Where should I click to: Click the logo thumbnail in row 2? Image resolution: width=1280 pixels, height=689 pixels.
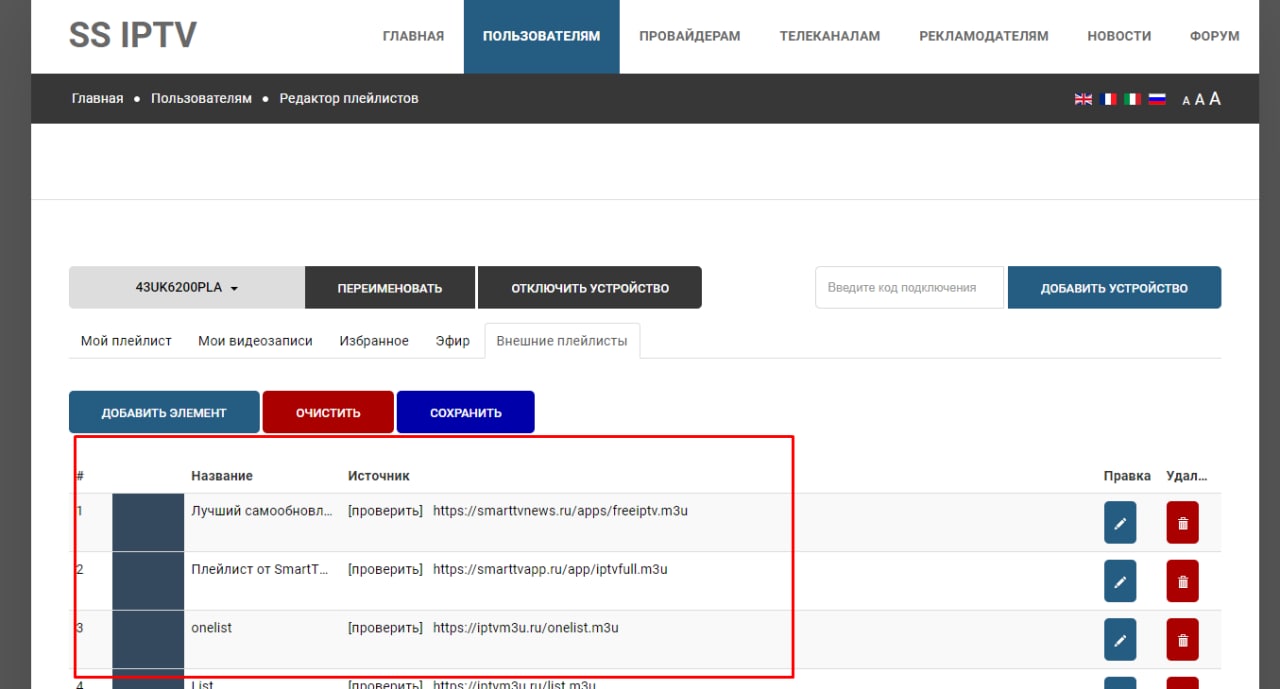pyautogui.click(x=148, y=581)
